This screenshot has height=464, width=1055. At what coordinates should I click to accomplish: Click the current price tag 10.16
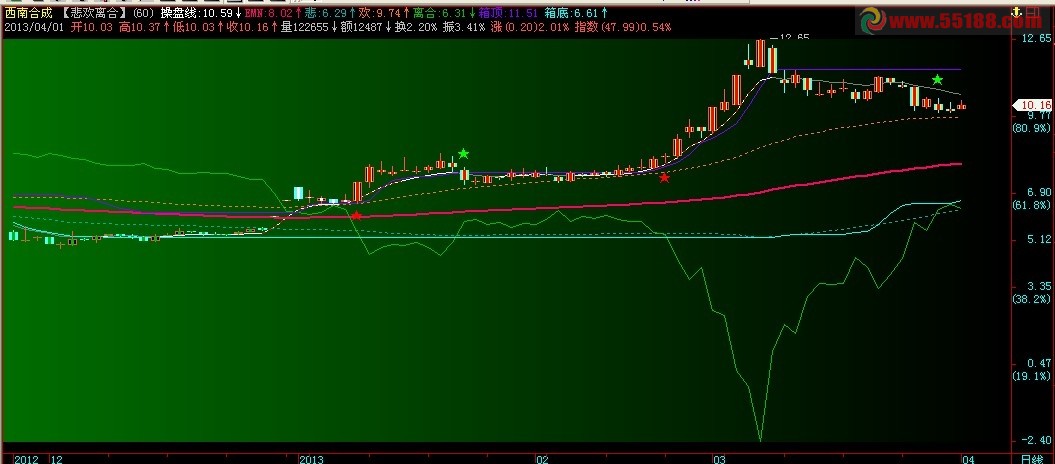point(1033,105)
